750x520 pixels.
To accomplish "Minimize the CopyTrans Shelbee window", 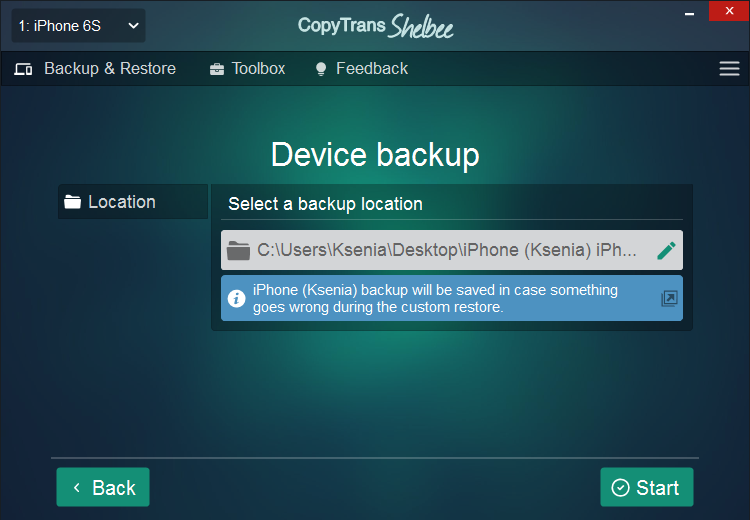I will pyautogui.click(x=689, y=14).
